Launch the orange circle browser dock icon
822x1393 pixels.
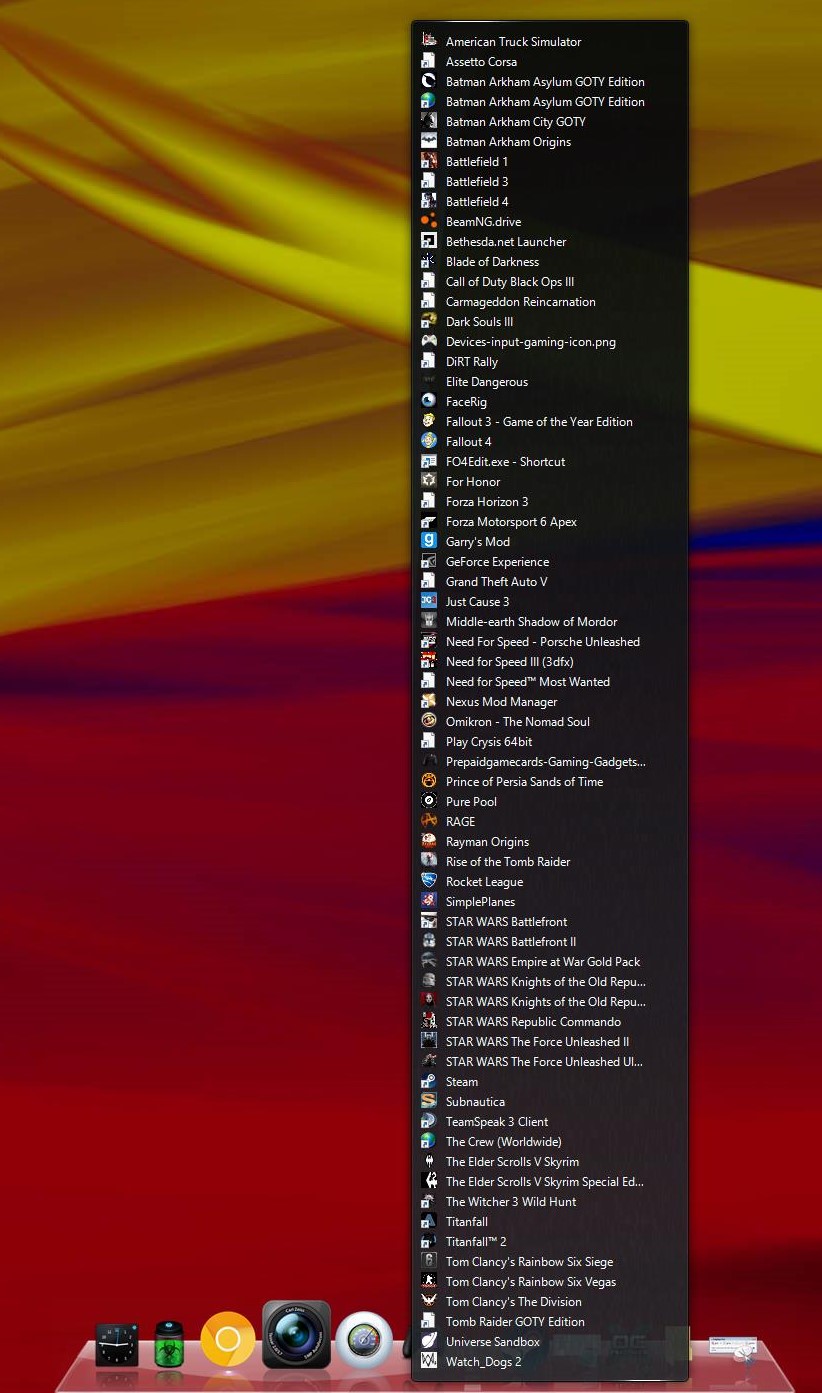tap(228, 1339)
